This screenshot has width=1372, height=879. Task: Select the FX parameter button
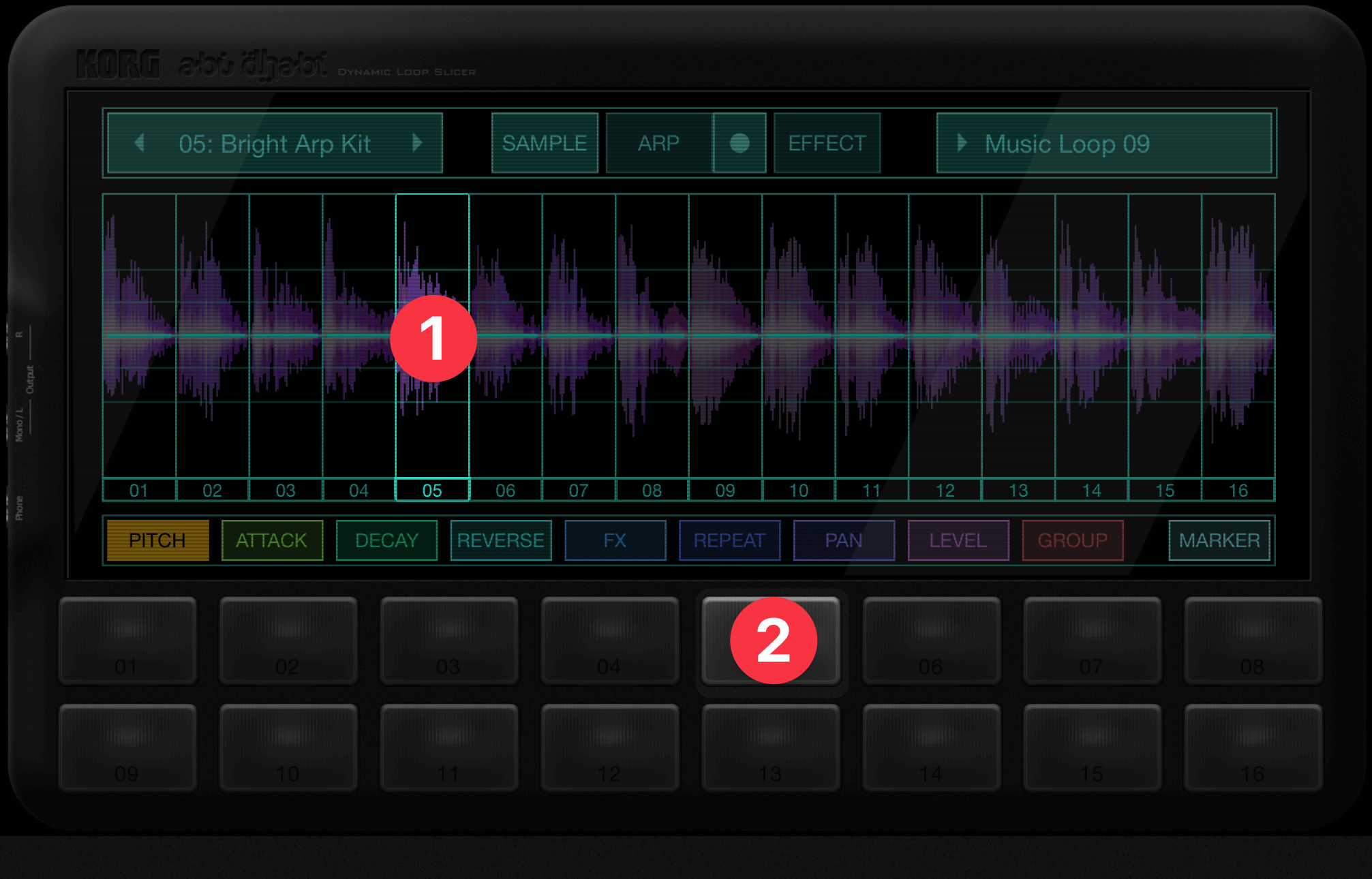[615, 540]
